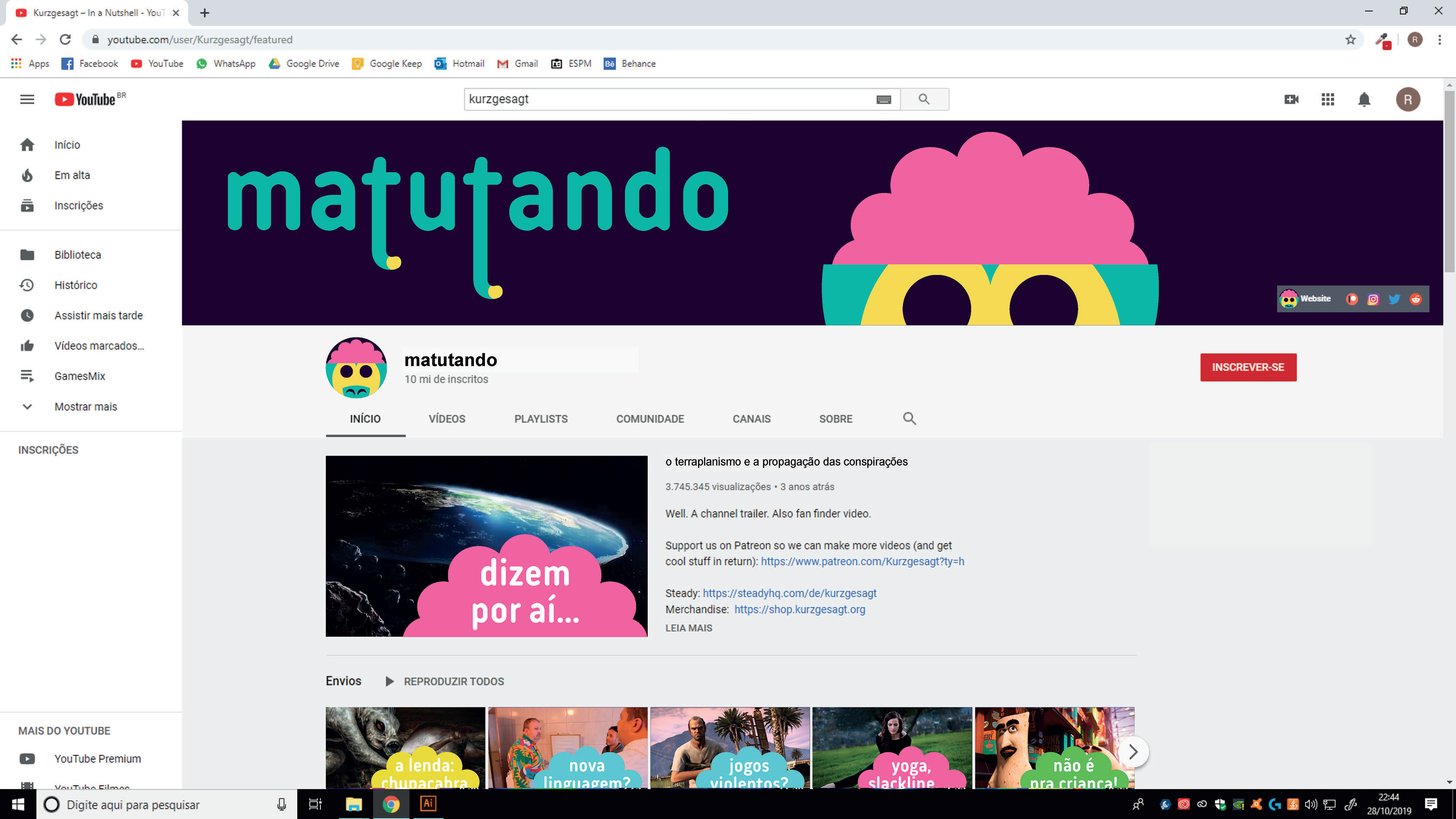Open the Patreon Kurzgesagt link

click(x=863, y=561)
